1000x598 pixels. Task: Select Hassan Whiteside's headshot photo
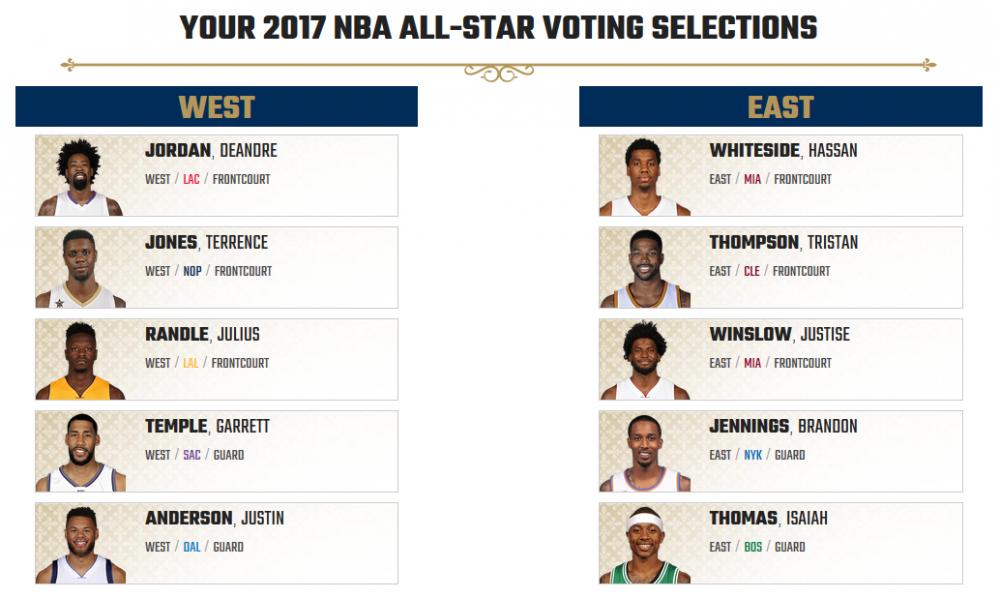tap(644, 177)
